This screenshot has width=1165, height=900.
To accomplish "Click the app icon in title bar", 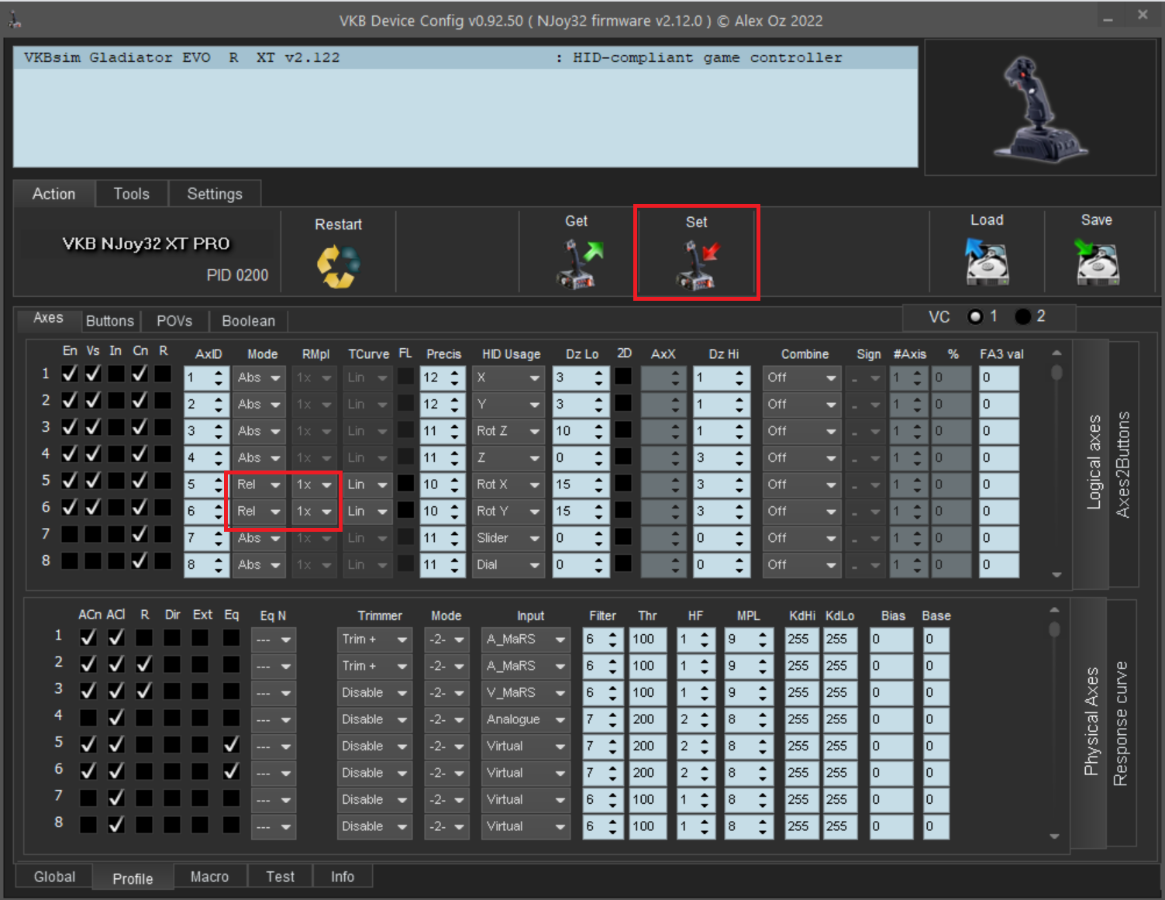I will 14,20.
